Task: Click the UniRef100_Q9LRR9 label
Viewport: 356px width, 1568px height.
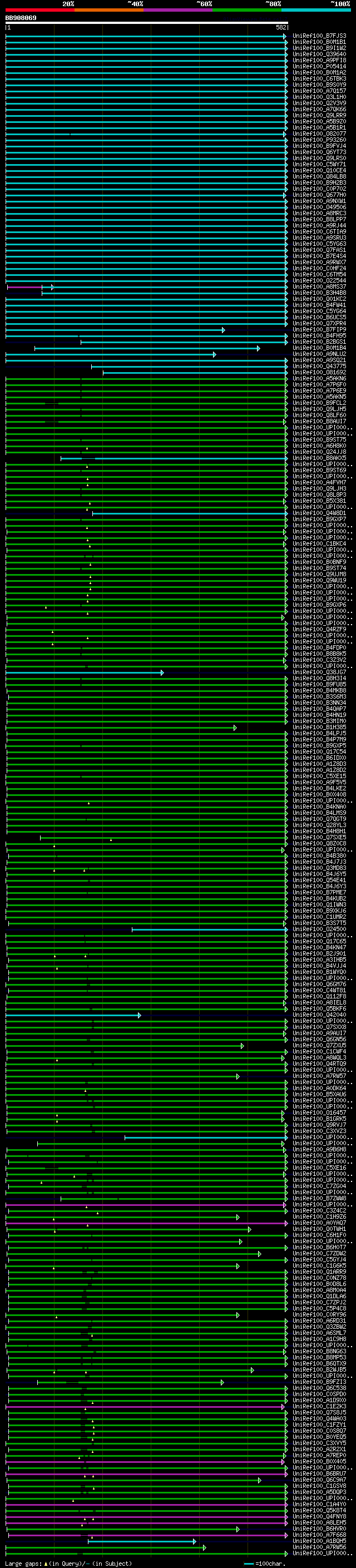Action: point(319,116)
